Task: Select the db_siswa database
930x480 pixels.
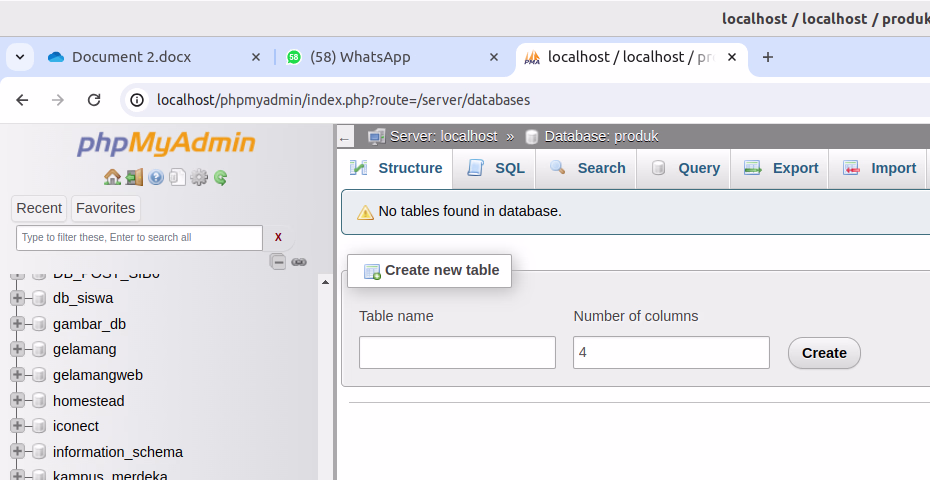Action: (x=83, y=298)
